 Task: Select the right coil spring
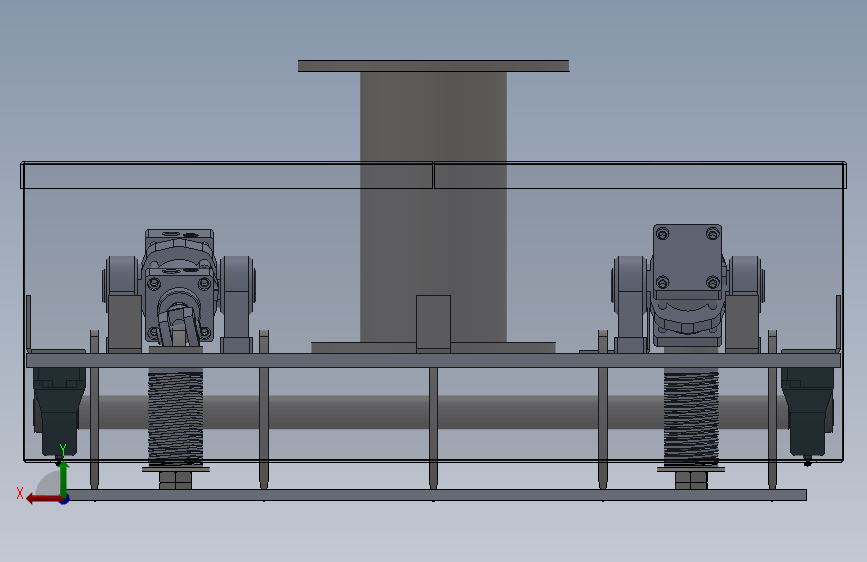[x=691, y=419]
